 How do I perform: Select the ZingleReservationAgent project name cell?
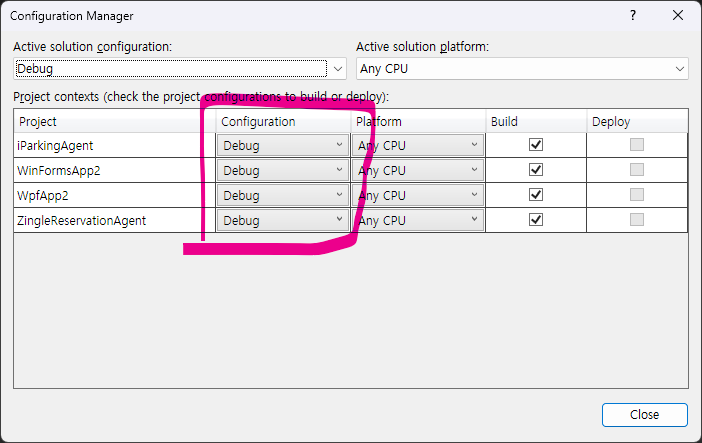[83, 220]
